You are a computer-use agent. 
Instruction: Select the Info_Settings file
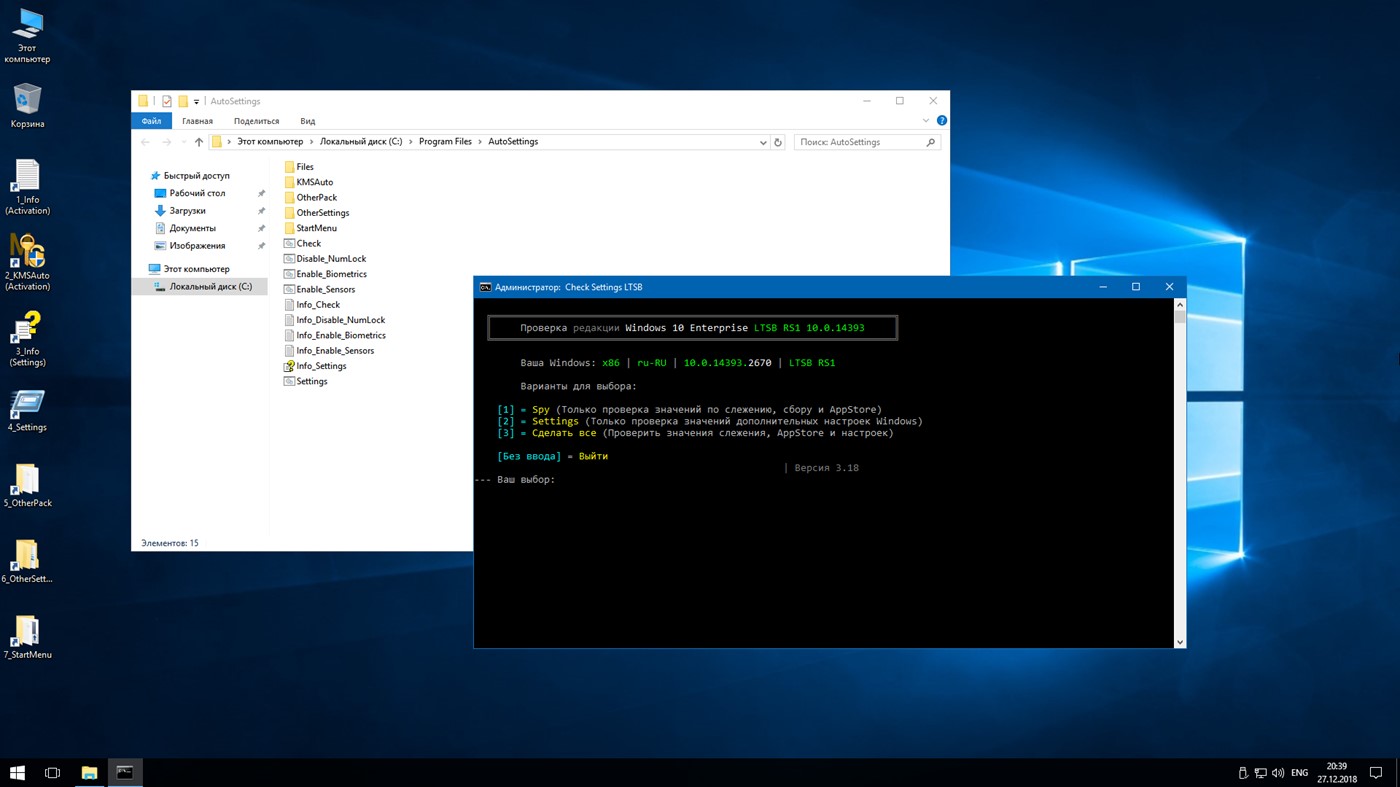[x=315, y=366]
